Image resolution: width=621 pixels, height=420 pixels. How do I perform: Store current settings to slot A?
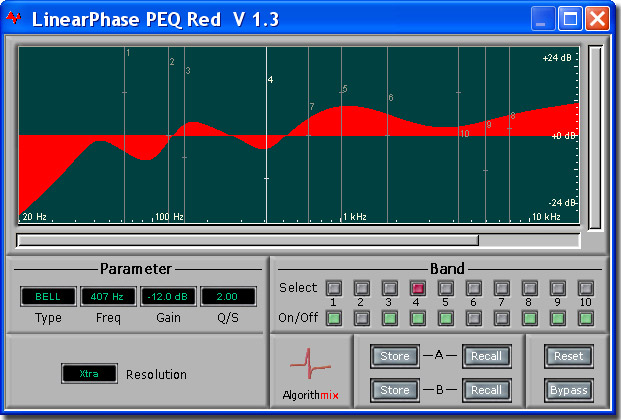point(395,356)
